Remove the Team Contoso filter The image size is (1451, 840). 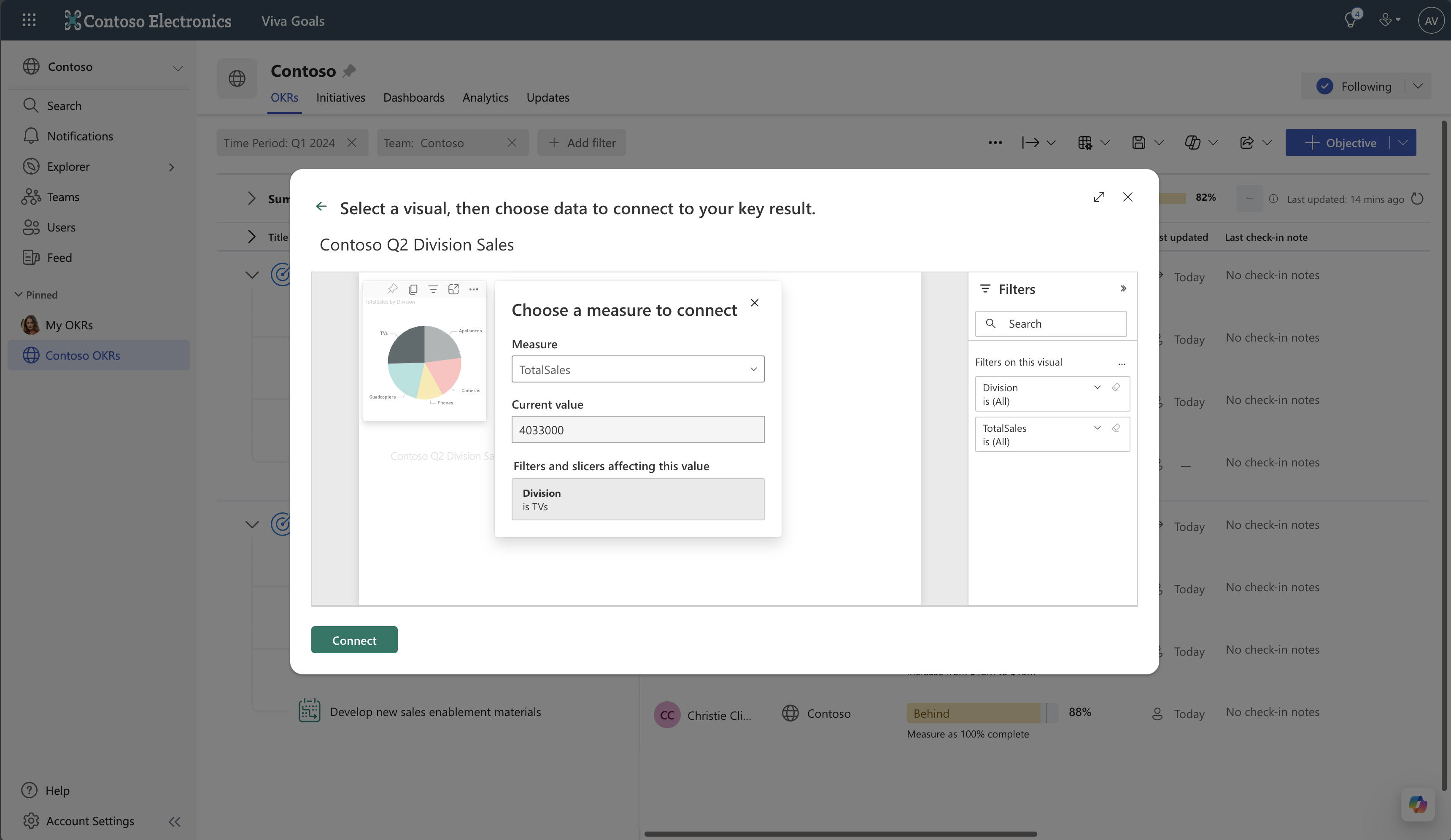[x=512, y=142]
